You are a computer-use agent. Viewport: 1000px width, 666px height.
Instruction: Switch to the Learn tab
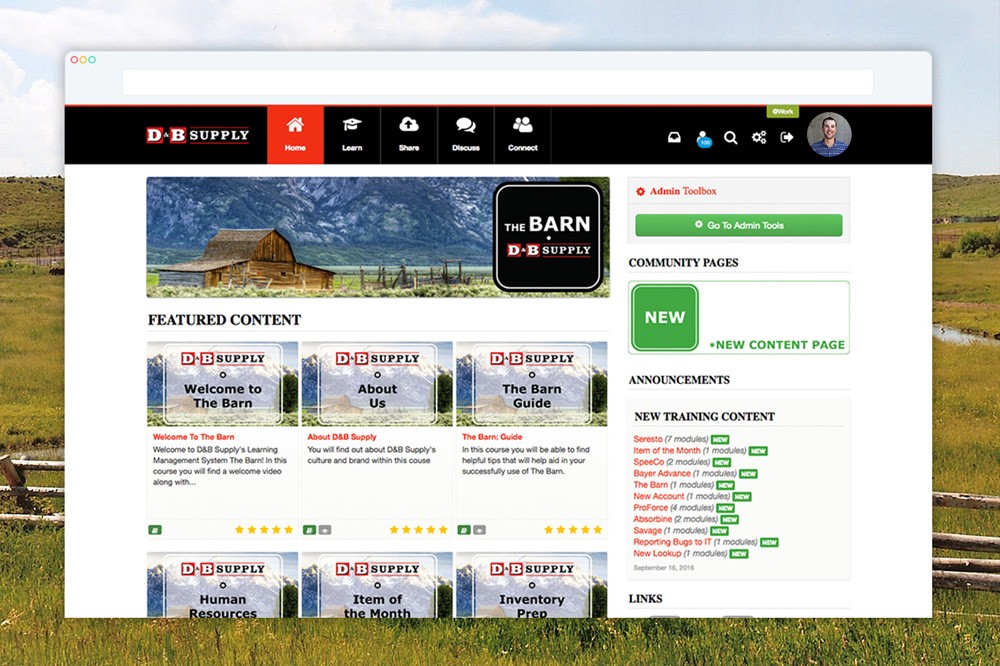(x=352, y=133)
